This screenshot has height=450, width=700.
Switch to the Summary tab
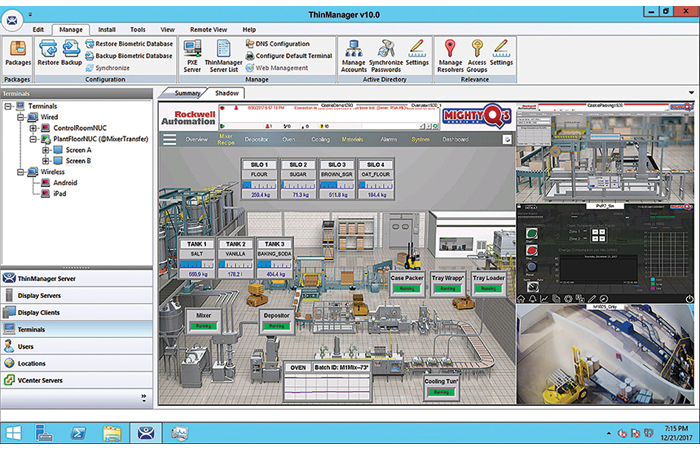pos(187,93)
